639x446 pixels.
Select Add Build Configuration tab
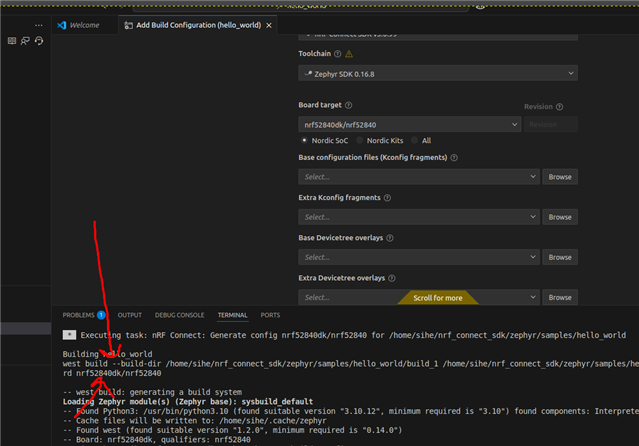(198, 25)
